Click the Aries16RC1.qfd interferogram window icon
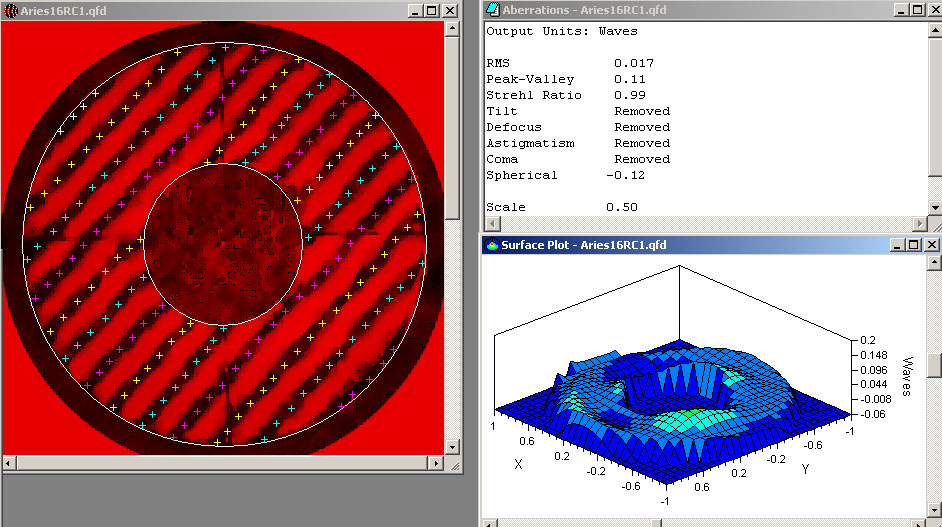This screenshot has width=942, height=527. (10, 11)
